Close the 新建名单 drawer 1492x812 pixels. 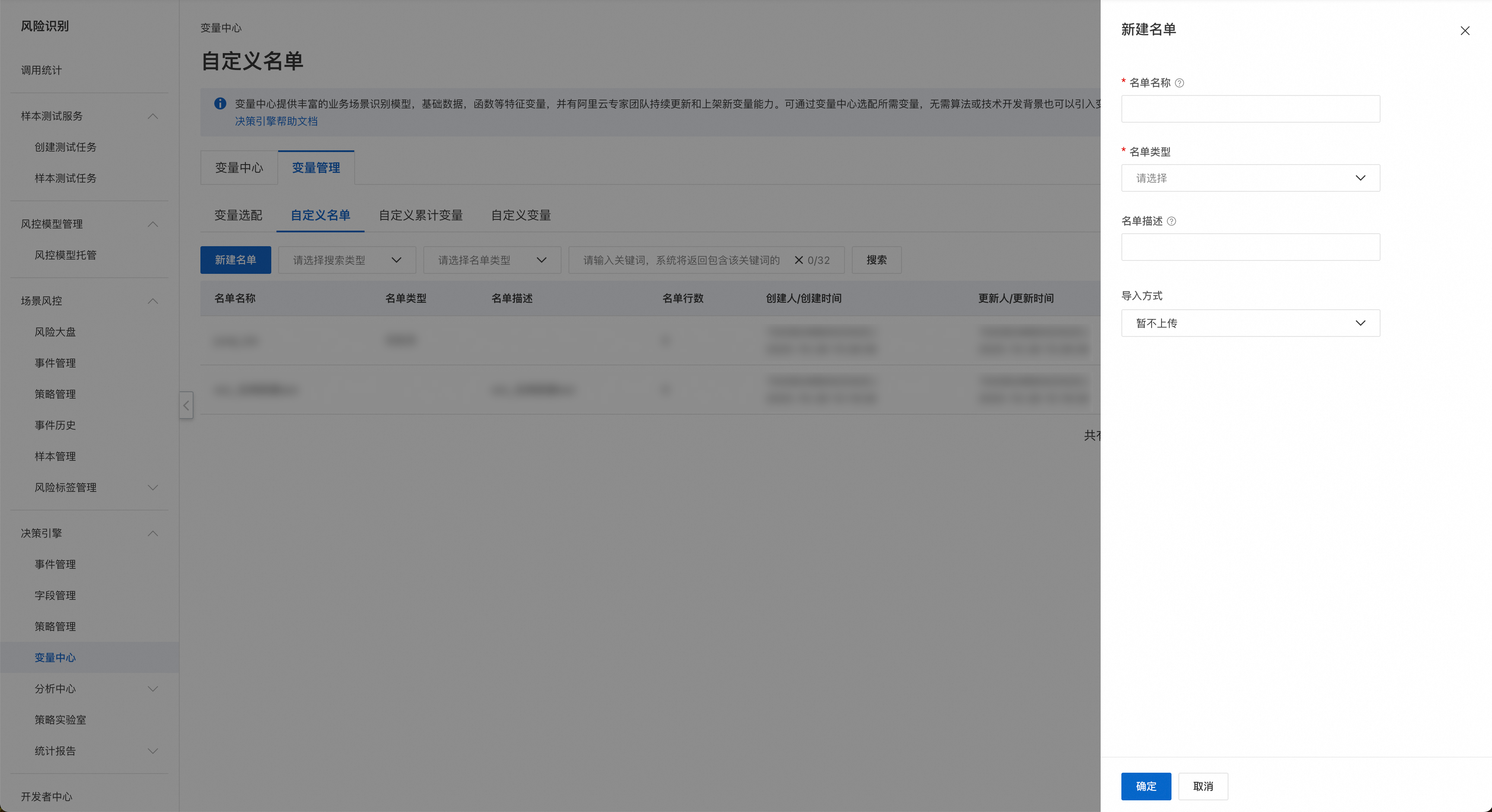pos(1464,31)
